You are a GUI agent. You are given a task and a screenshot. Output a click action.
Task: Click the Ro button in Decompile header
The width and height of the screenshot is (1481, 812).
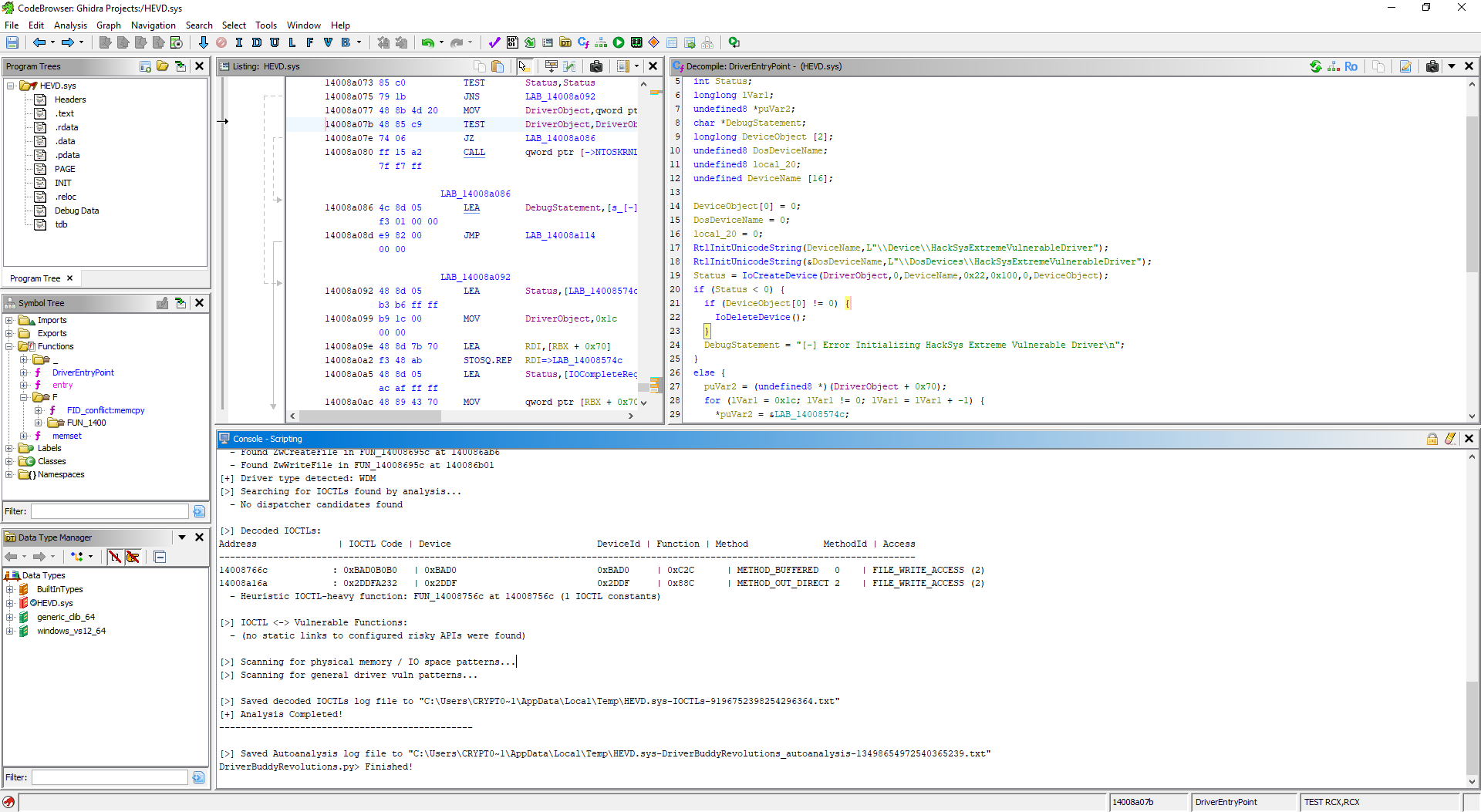(1351, 66)
